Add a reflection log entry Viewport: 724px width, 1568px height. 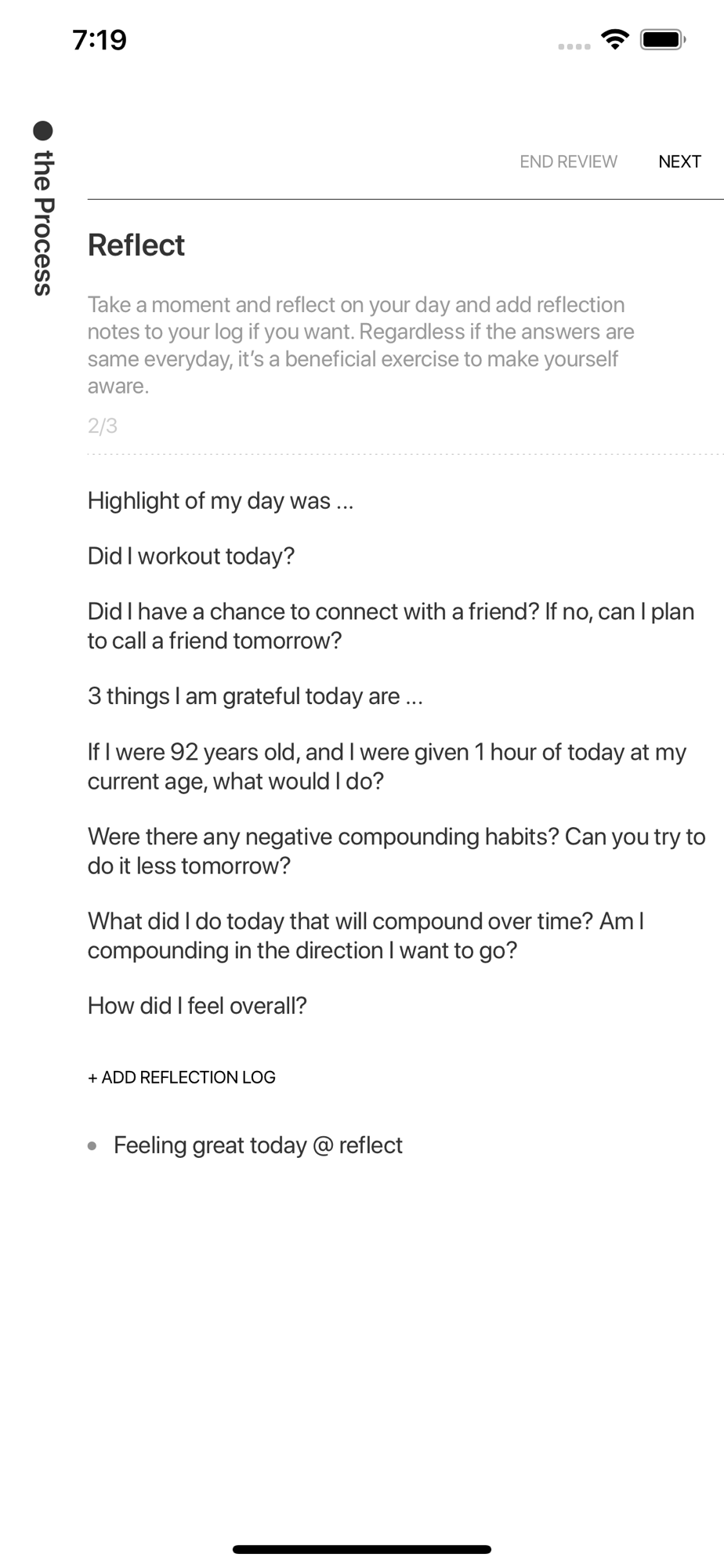pos(182,1077)
